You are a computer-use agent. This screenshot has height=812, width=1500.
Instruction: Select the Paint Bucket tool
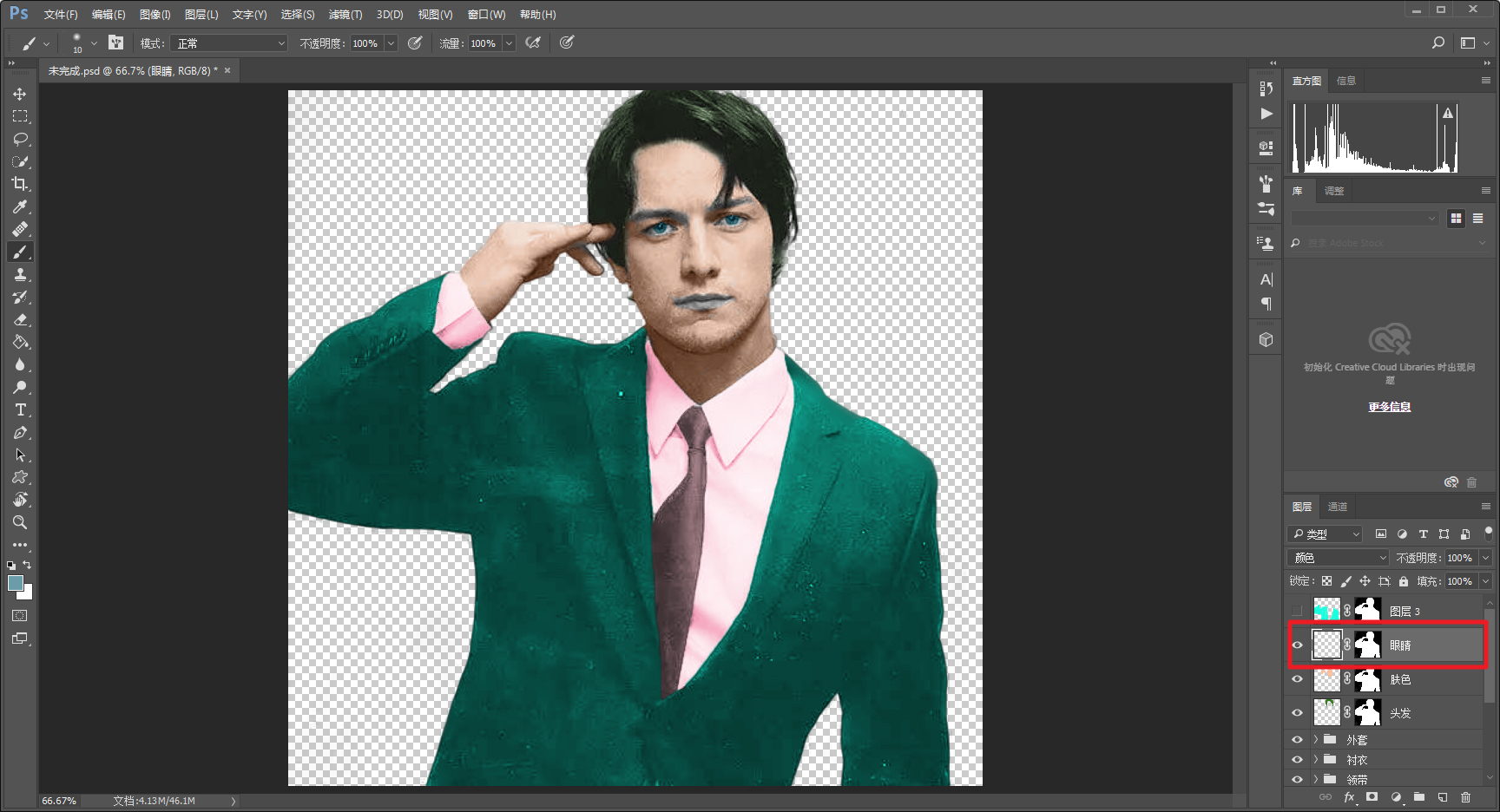tap(20, 342)
